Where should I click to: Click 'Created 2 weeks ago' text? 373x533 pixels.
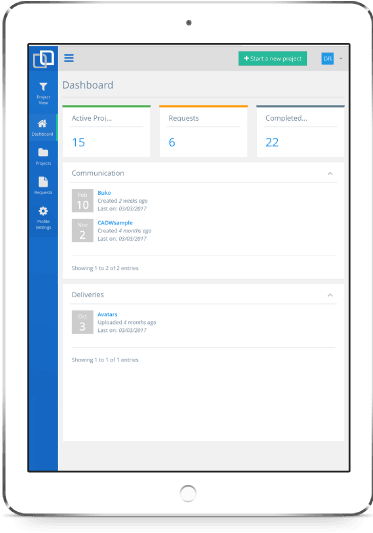pyautogui.click(x=122, y=201)
